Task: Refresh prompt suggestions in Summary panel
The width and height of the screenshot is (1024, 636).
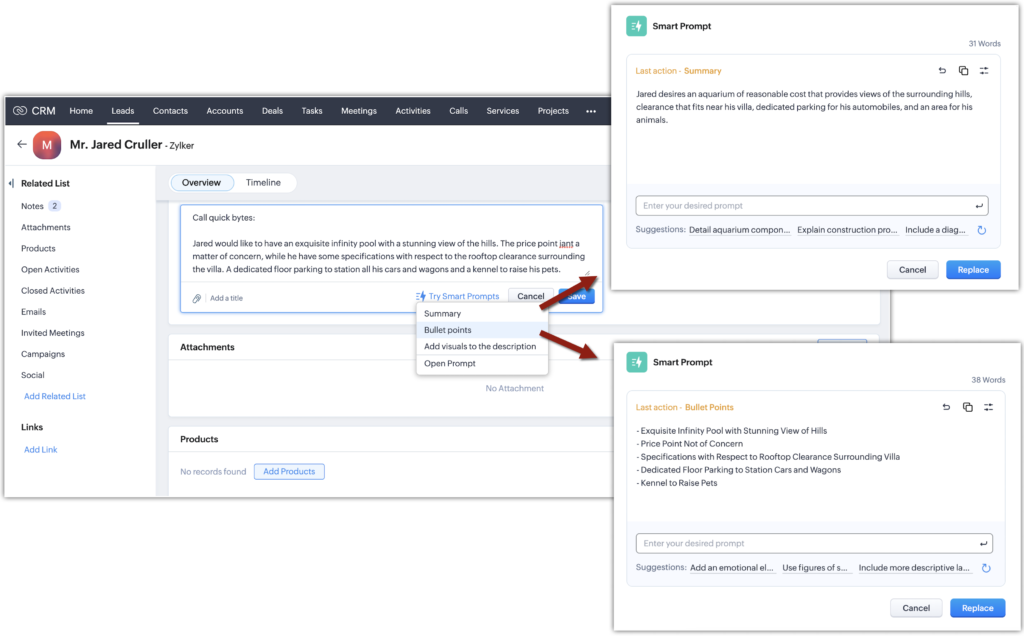Action: (981, 230)
